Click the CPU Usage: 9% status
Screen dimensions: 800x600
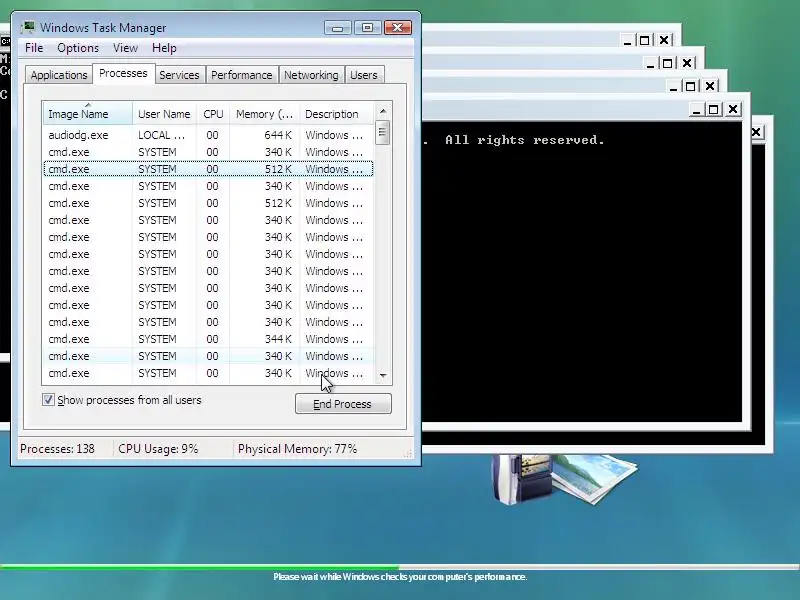click(x=158, y=449)
